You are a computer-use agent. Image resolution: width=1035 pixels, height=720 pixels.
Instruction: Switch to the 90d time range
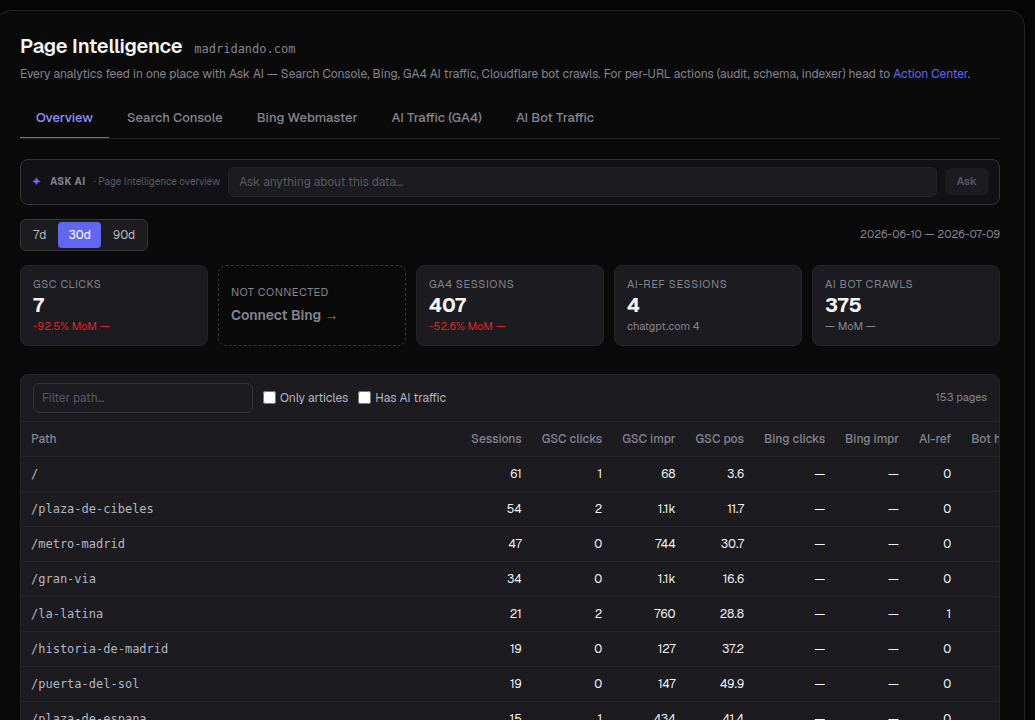coord(123,235)
